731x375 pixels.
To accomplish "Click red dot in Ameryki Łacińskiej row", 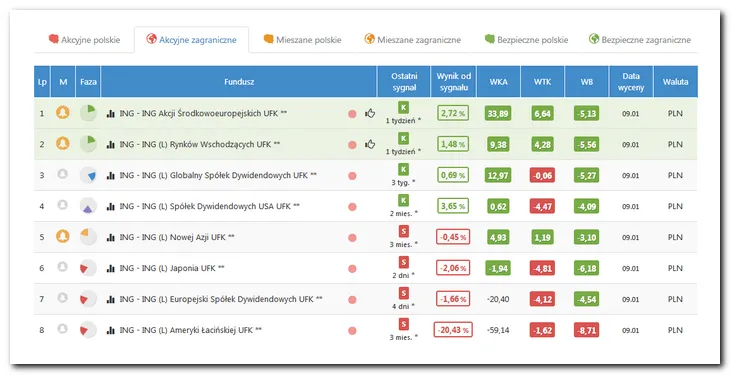I will pos(352,331).
